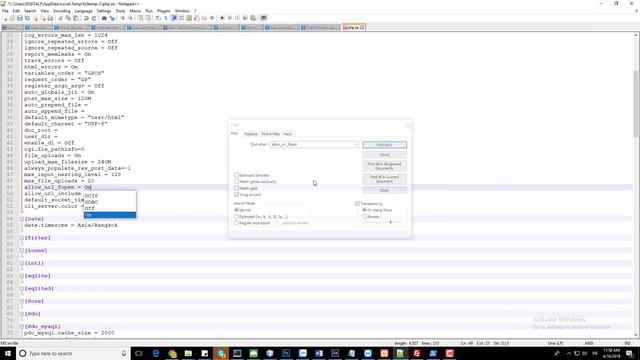640x360 pixels.
Task: Switch to the Find in Files tab
Action: coord(270,134)
